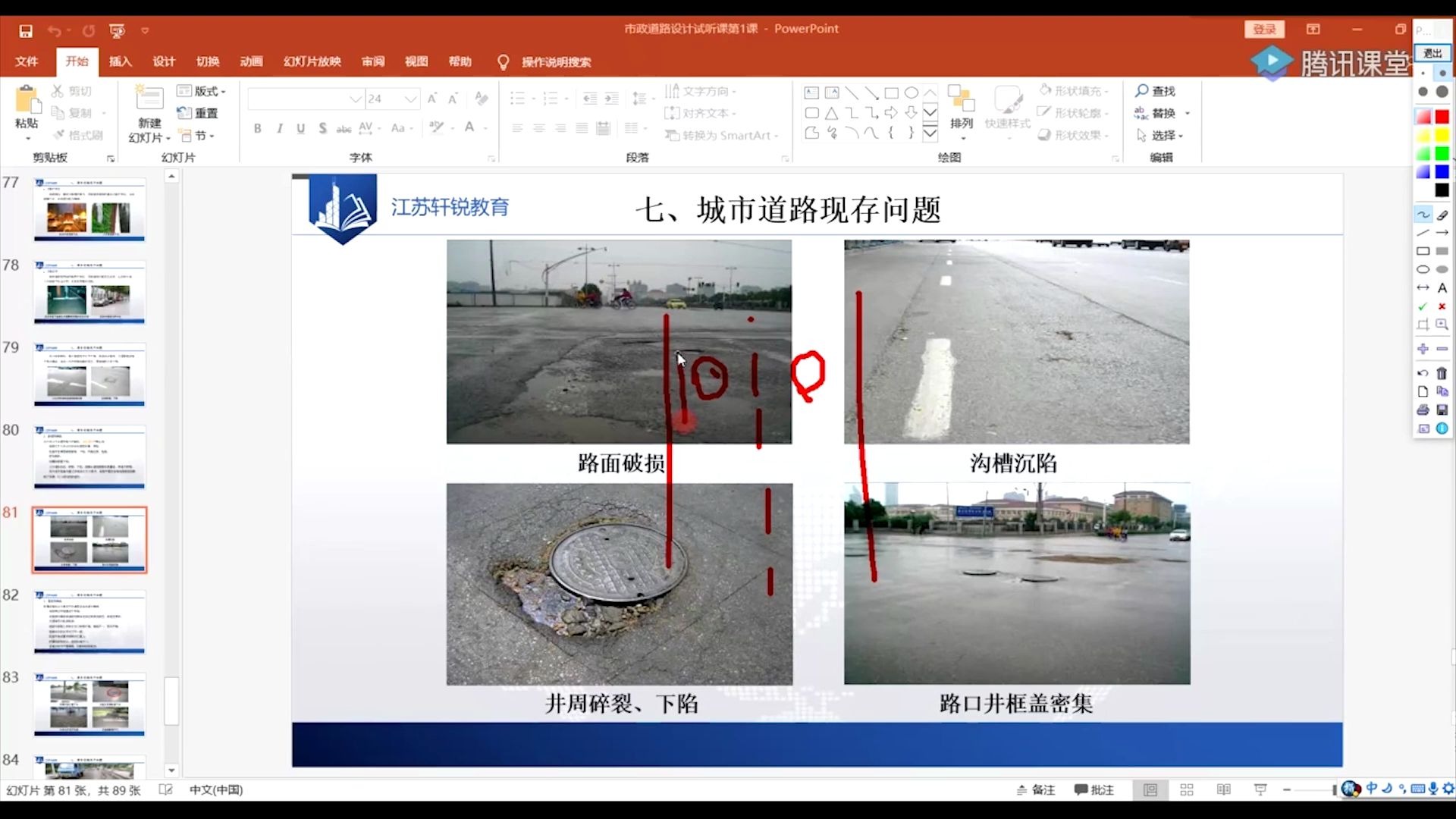Screen dimensions: 1456x819
Task: Open the font size dropdown
Action: (411, 99)
